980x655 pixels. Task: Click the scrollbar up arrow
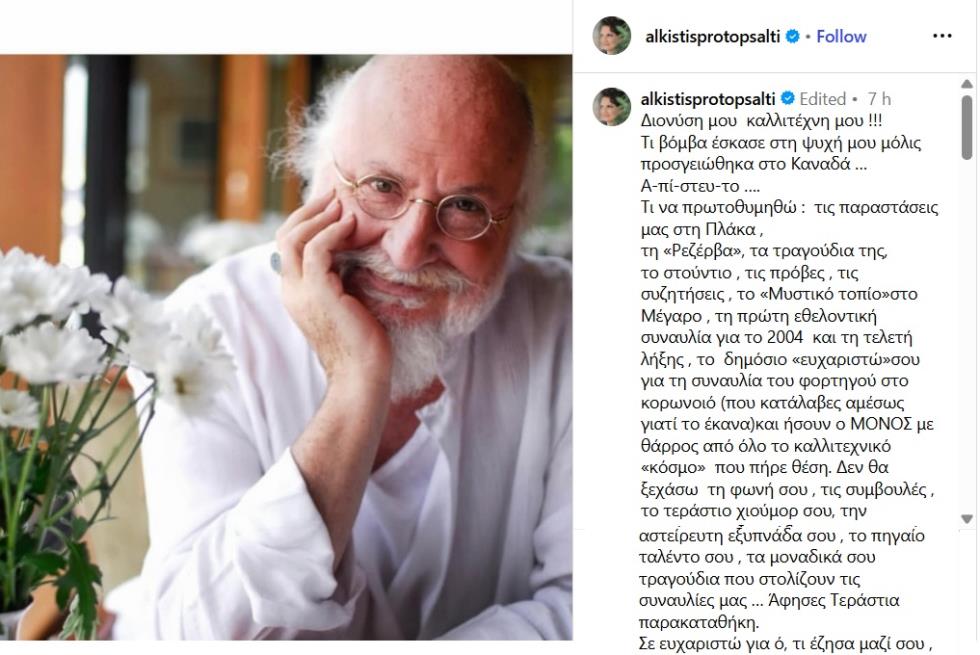point(967,83)
